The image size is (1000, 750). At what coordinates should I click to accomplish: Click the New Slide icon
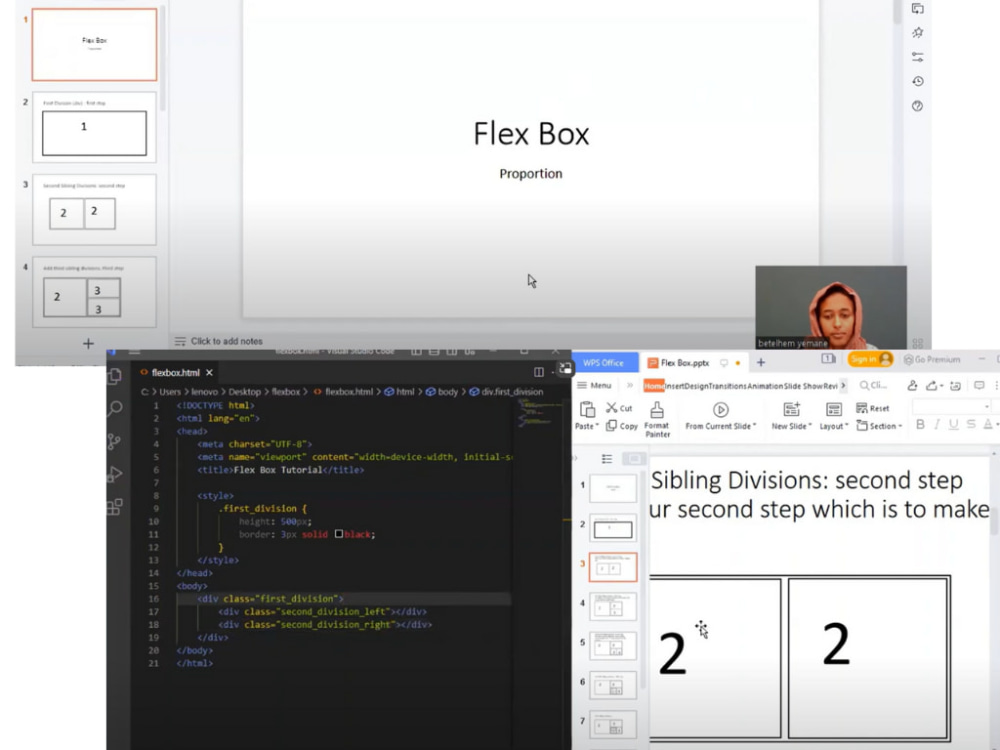point(791,409)
